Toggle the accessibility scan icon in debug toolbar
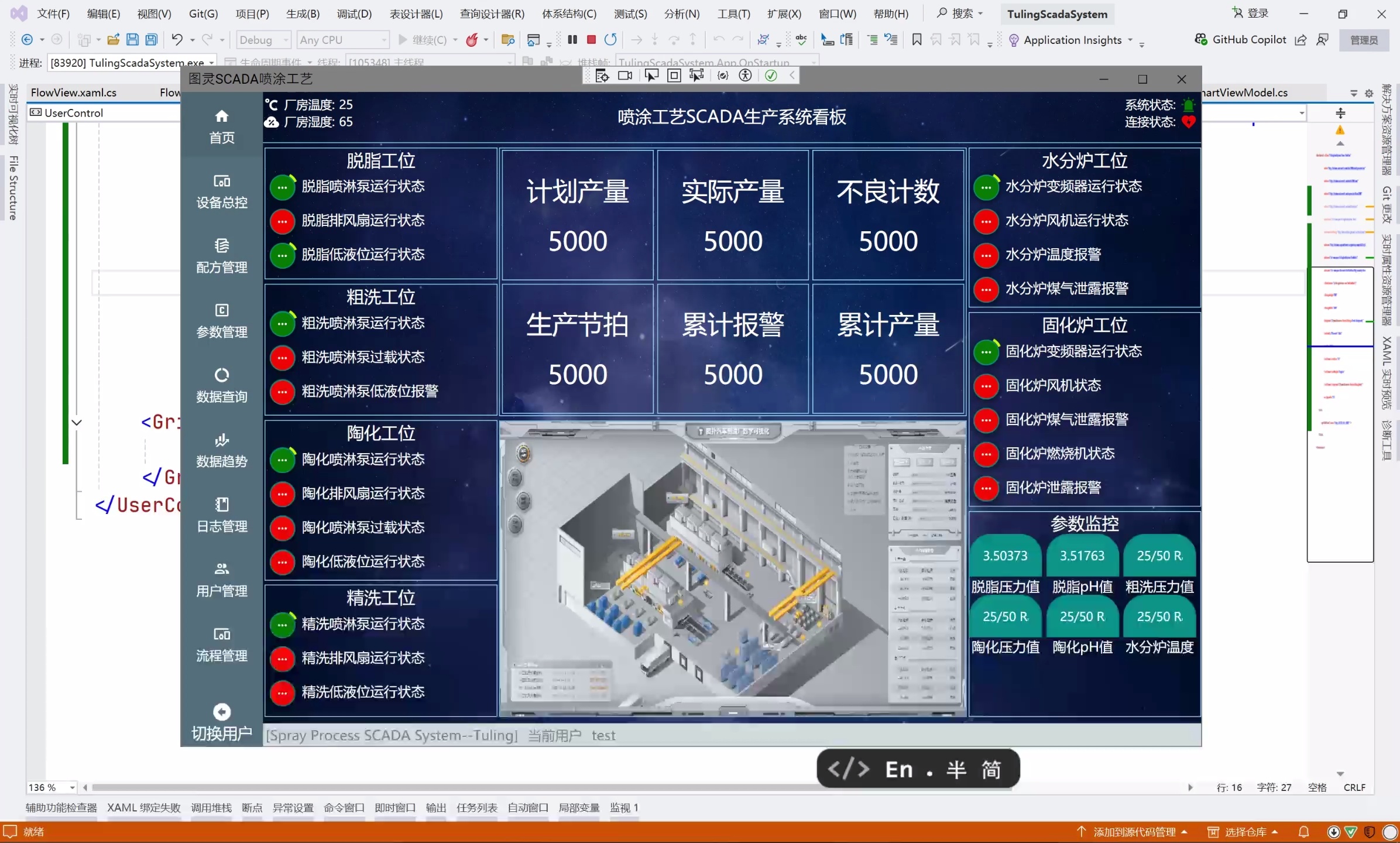This screenshot has height=843, width=1400. pos(745,76)
